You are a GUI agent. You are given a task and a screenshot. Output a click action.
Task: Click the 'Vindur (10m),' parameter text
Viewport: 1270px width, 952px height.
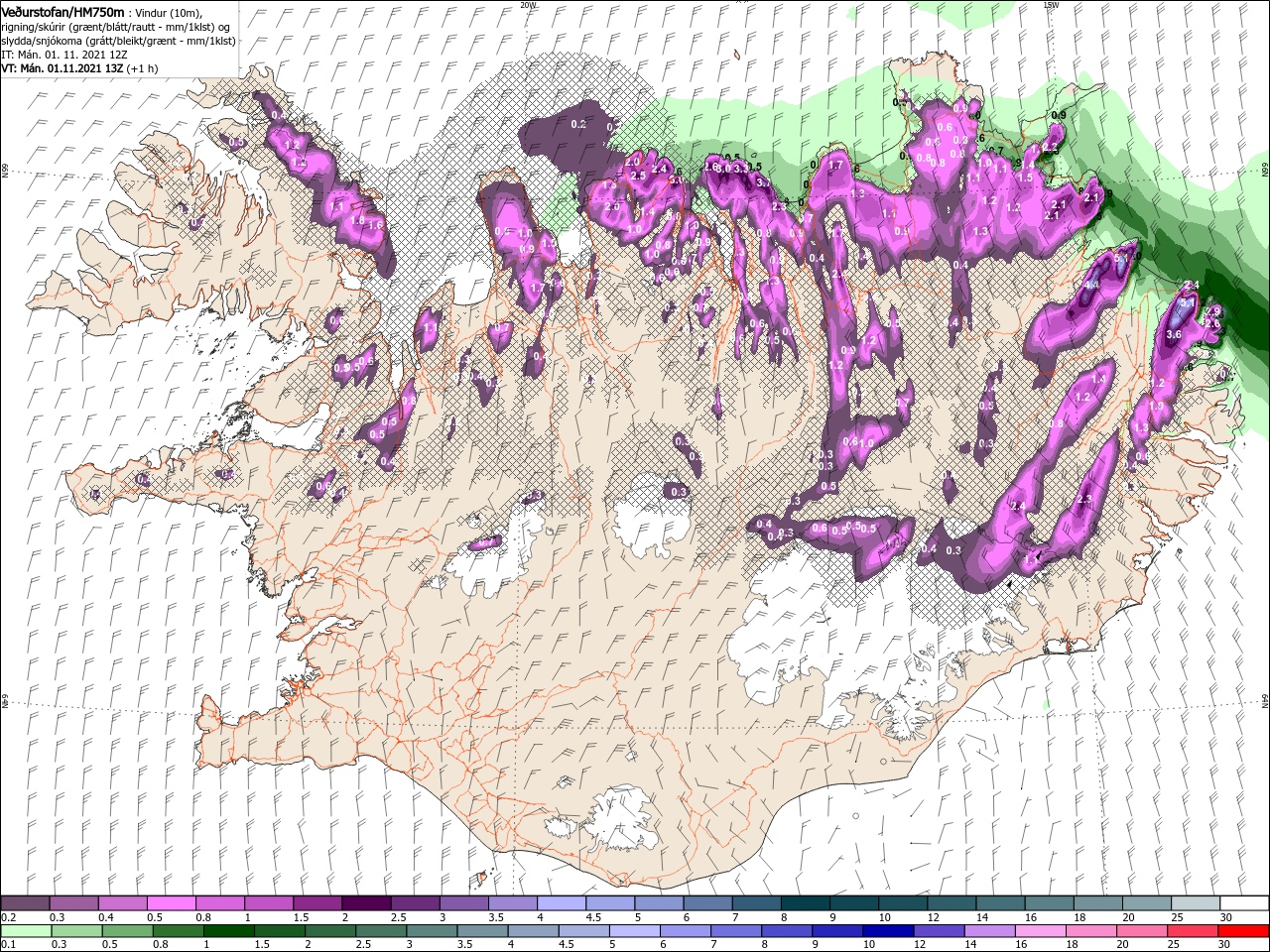pyautogui.click(x=168, y=13)
